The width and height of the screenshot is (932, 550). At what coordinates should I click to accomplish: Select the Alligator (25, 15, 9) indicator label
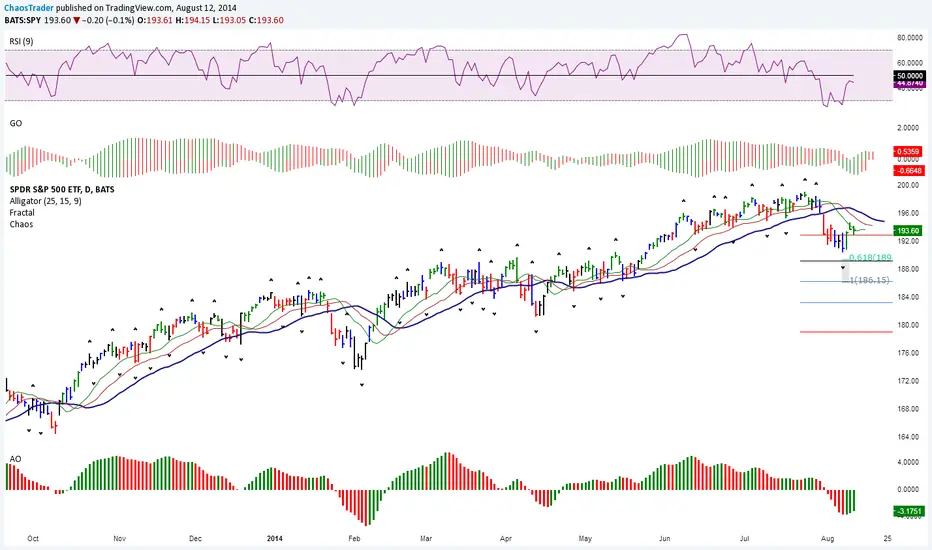pyautogui.click(x=46, y=201)
